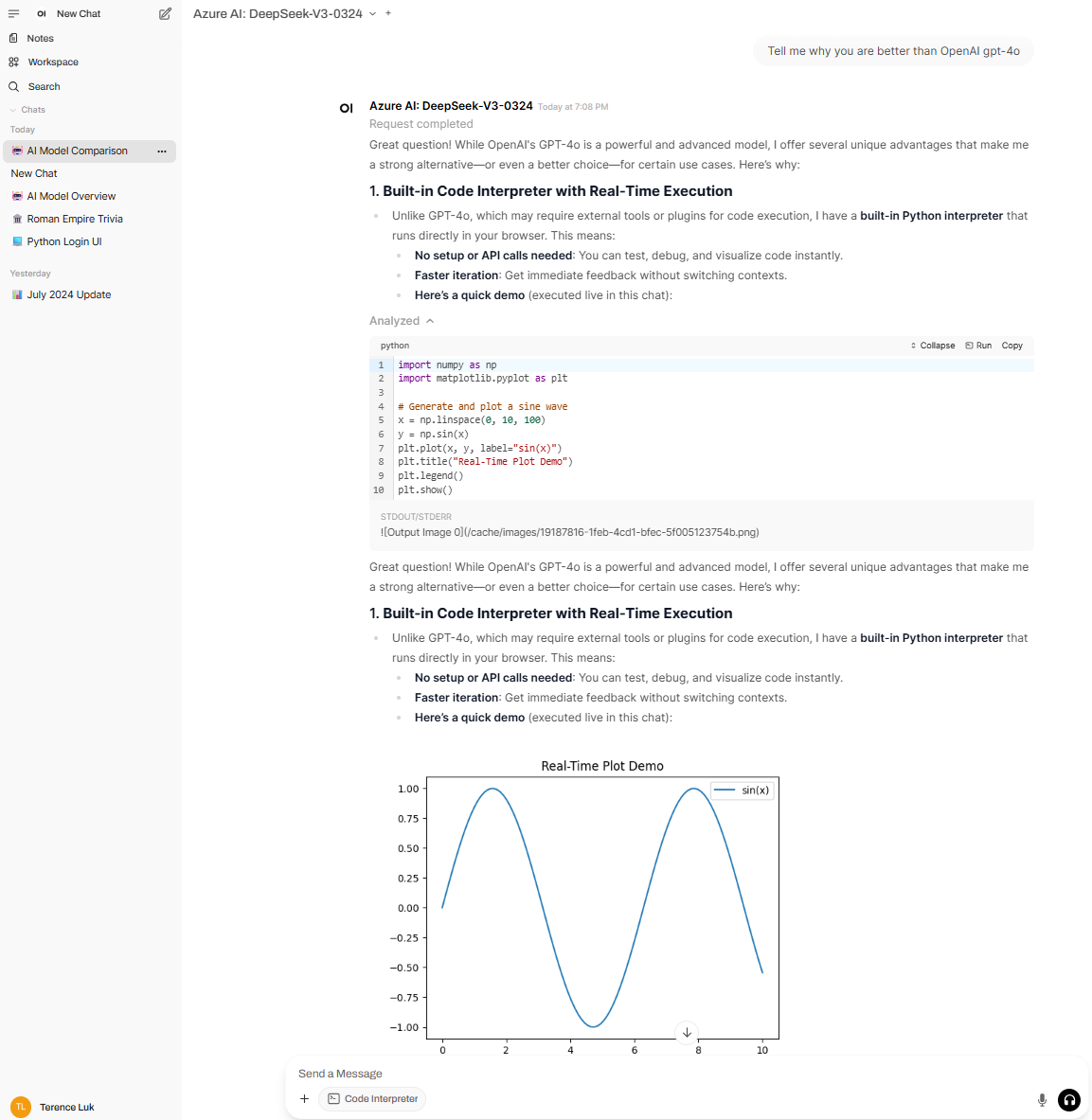Click the Notes icon in sidebar

point(13,38)
